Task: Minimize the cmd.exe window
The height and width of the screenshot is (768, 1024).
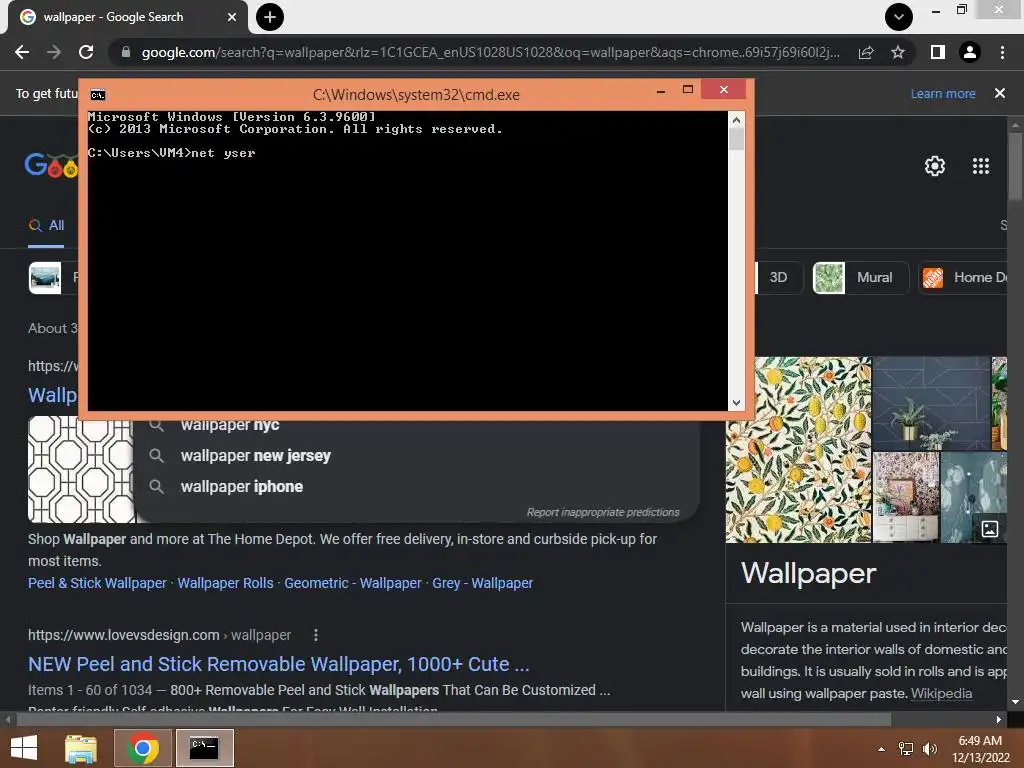Action: click(x=661, y=90)
